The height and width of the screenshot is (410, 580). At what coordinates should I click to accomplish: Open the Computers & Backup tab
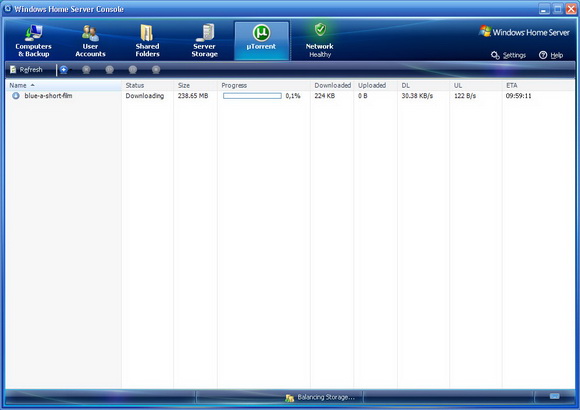tap(33, 41)
